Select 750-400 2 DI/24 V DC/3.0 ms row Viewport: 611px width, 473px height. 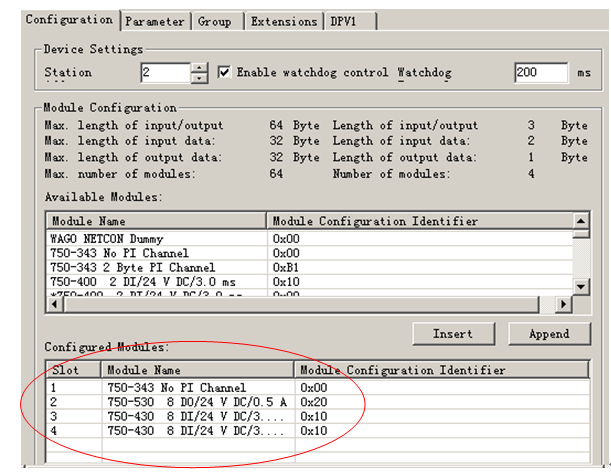[309, 282]
